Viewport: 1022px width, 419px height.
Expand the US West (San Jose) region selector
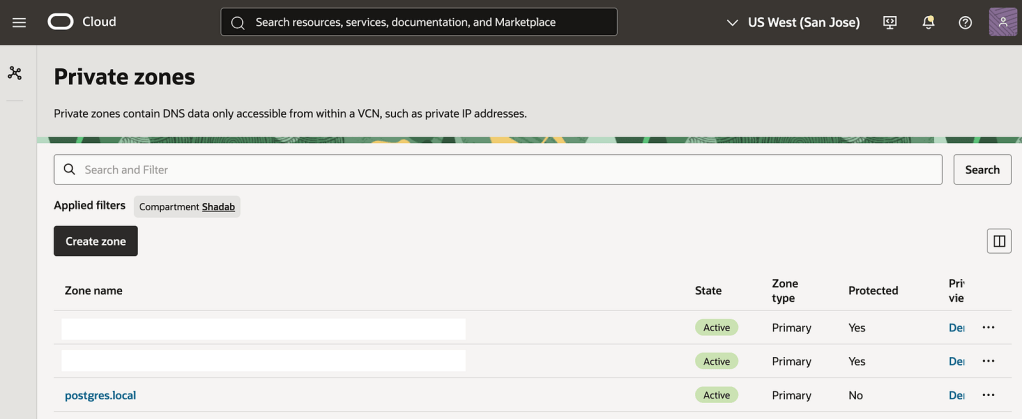tap(793, 22)
